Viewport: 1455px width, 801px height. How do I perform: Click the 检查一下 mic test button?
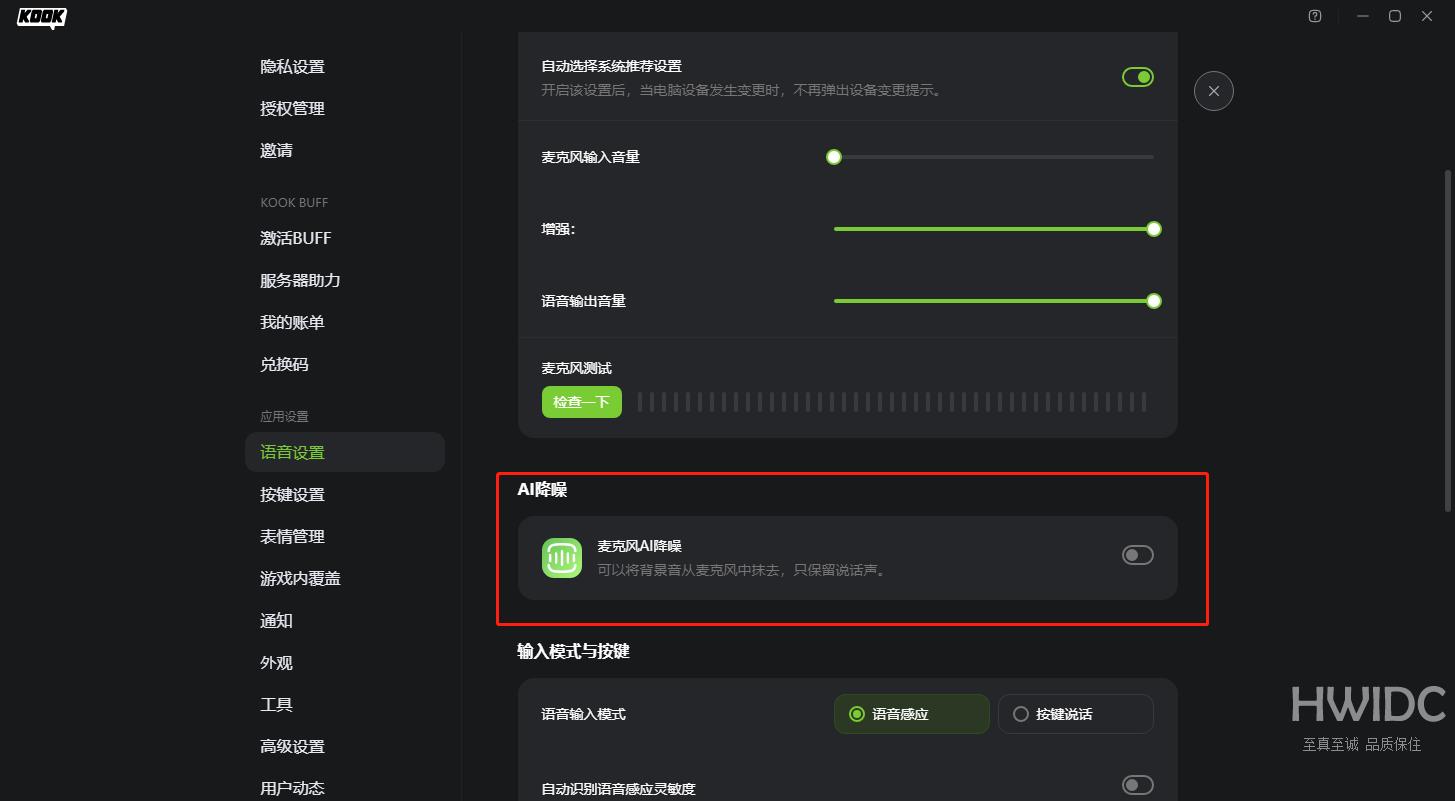tap(582, 402)
